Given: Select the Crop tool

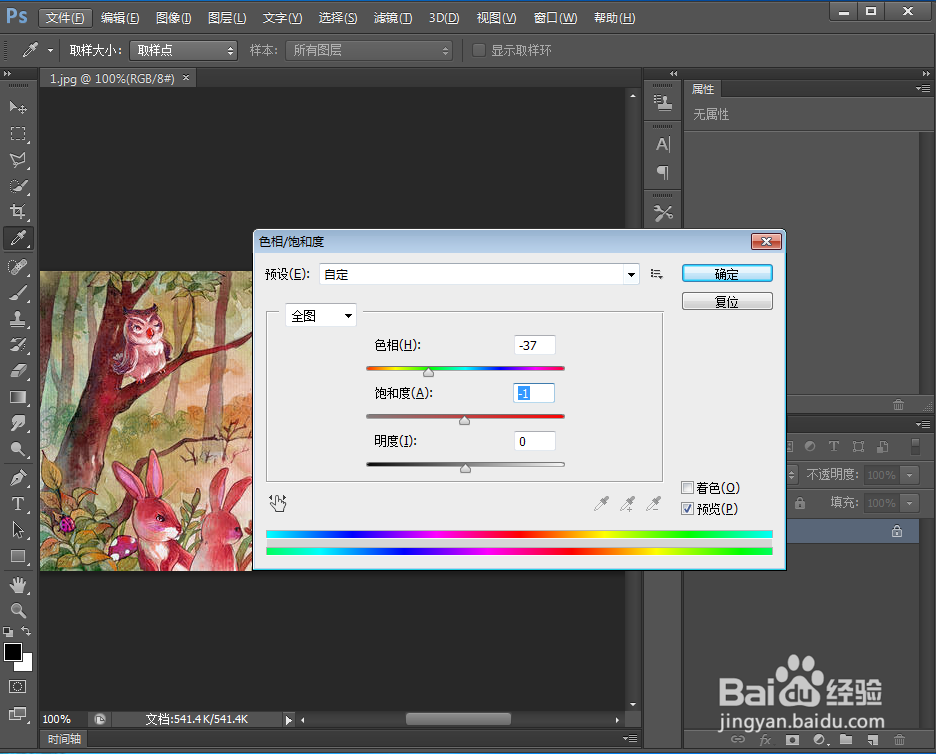Looking at the screenshot, I should click(18, 211).
